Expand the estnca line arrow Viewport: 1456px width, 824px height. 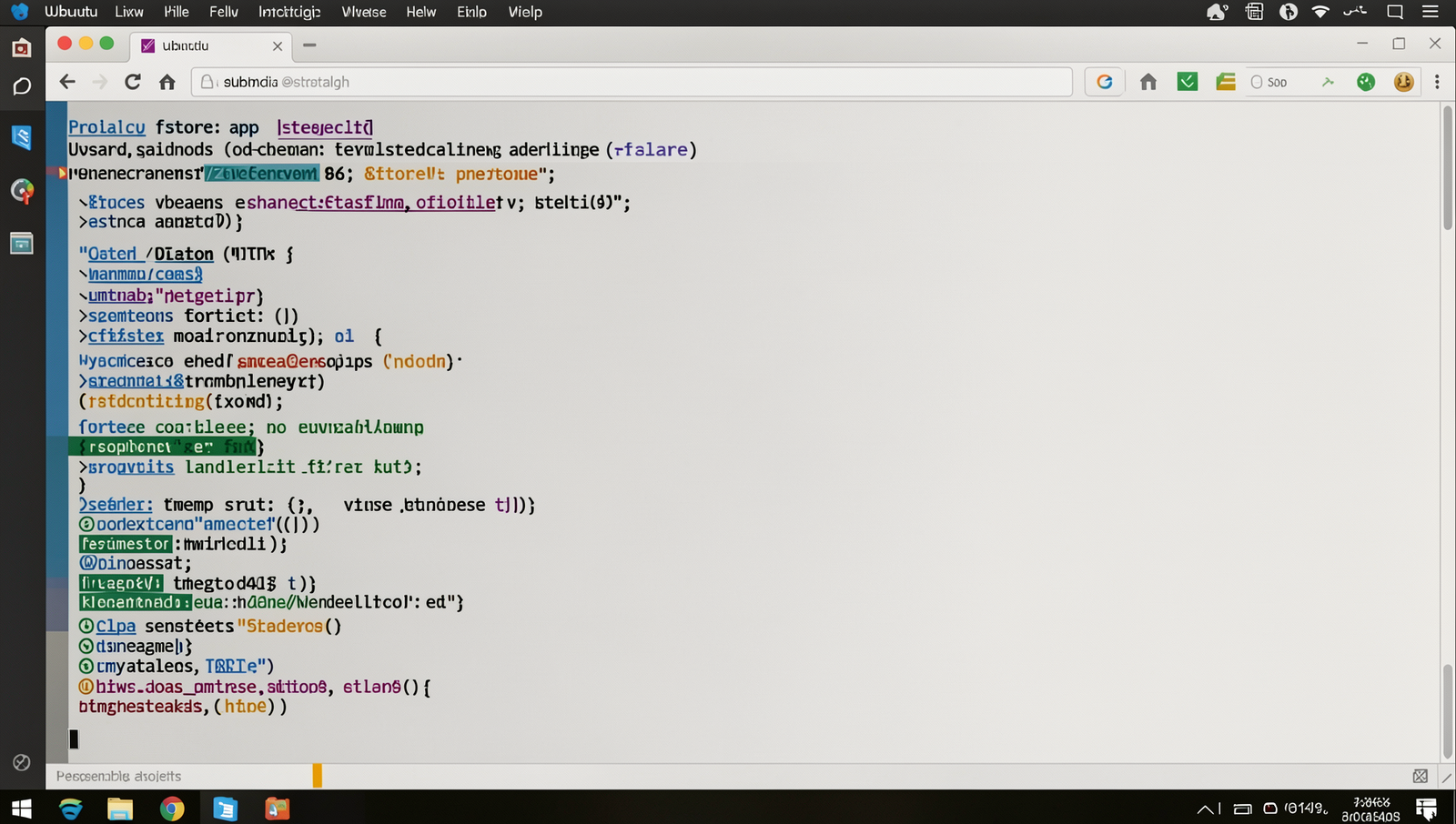(x=83, y=222)
